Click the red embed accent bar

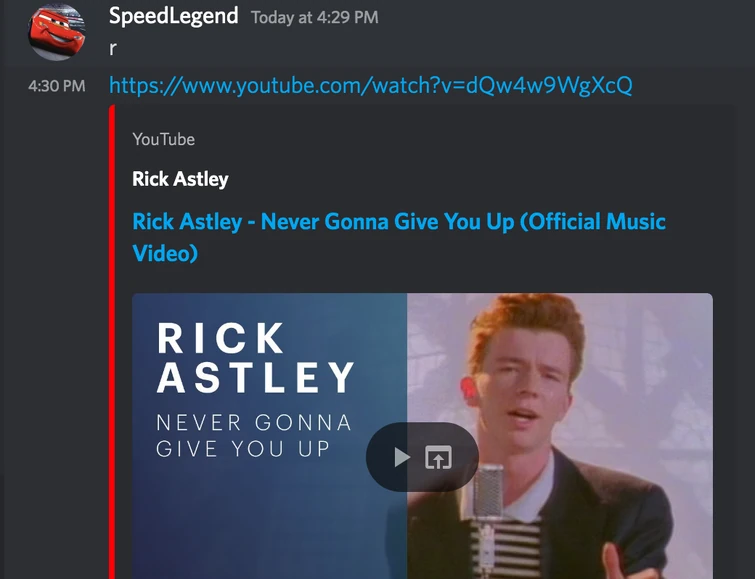click(112, 342)
